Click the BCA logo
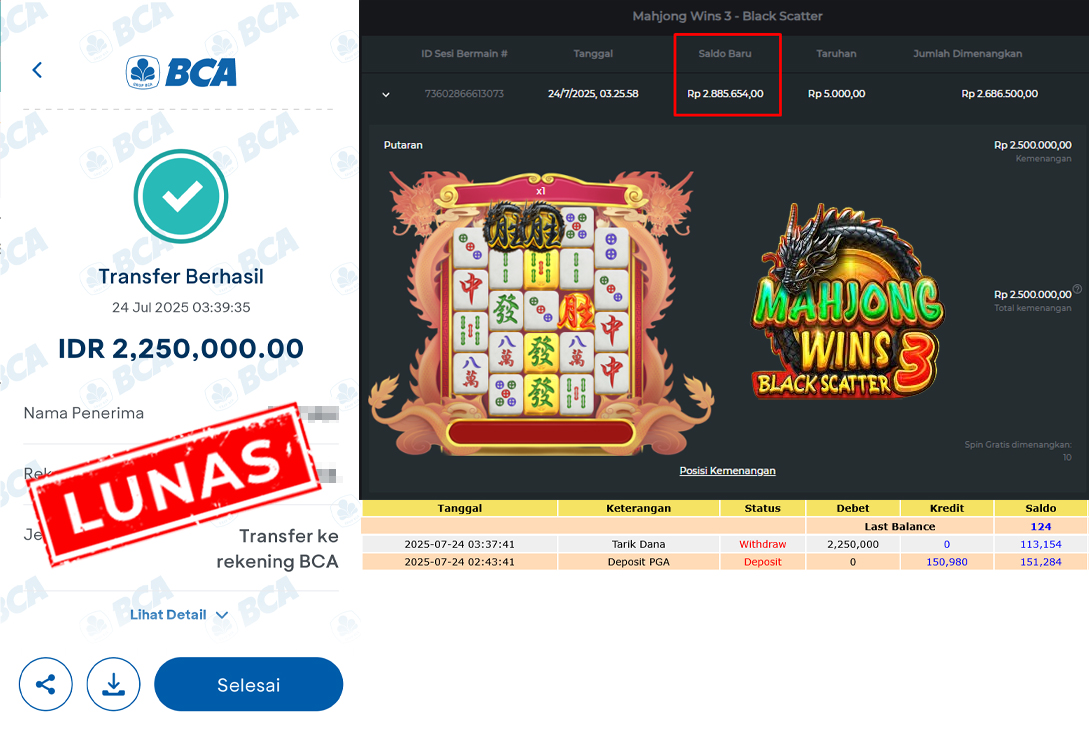This screenshot has width=1089, height=738. coord(181,72)
